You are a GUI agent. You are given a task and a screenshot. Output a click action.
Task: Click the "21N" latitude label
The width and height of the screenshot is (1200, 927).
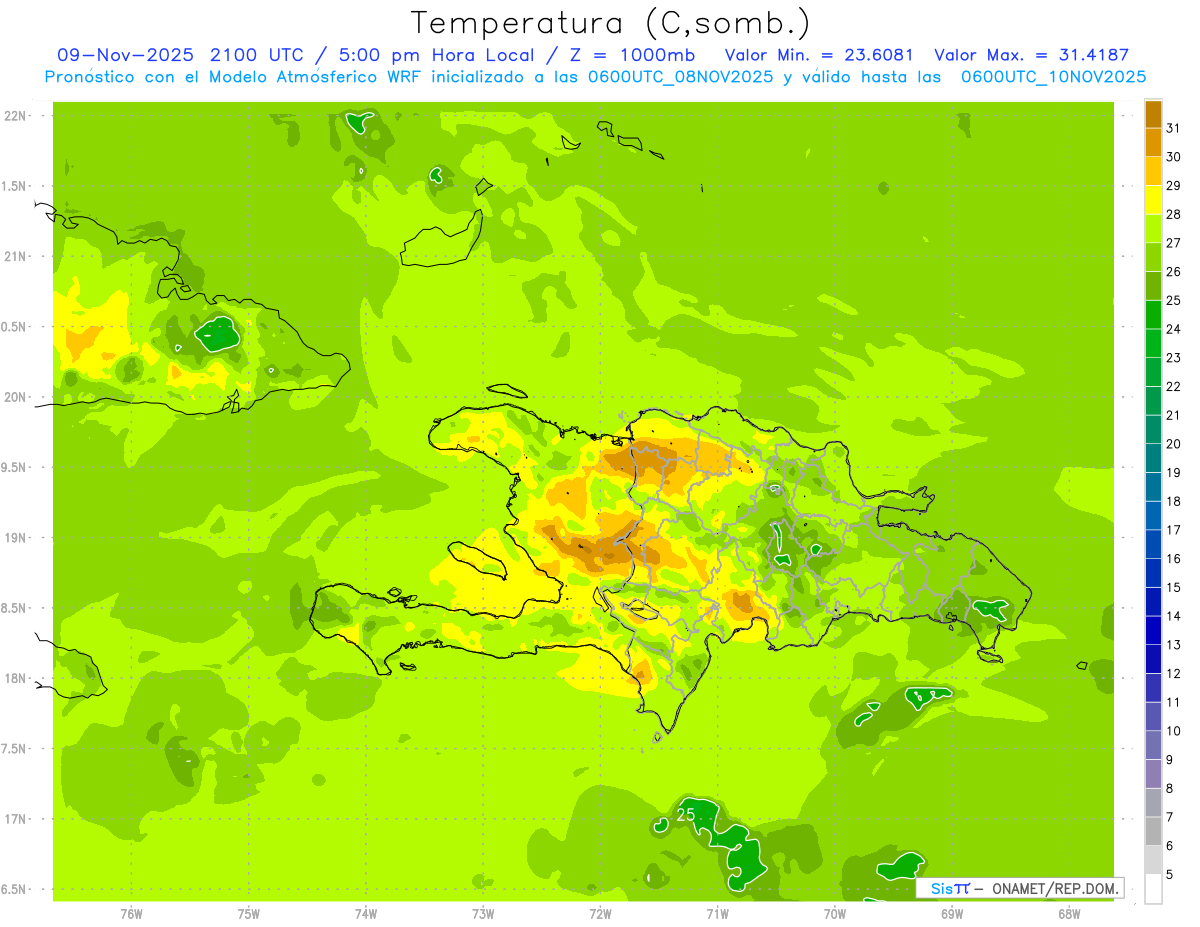tap(15, 256)
